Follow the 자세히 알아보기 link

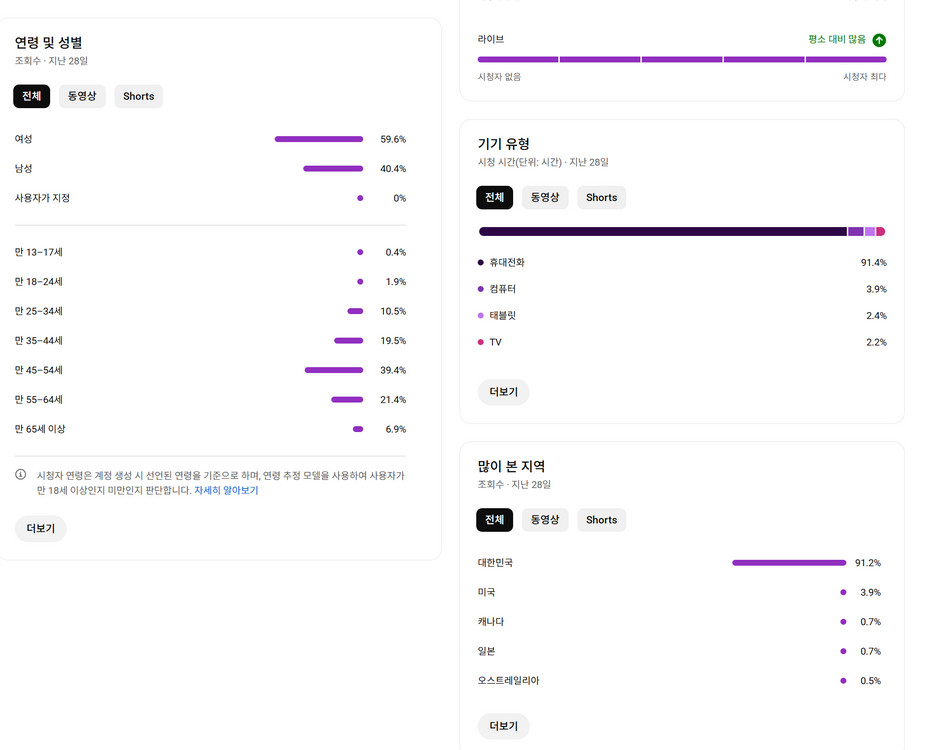(226, 490)
